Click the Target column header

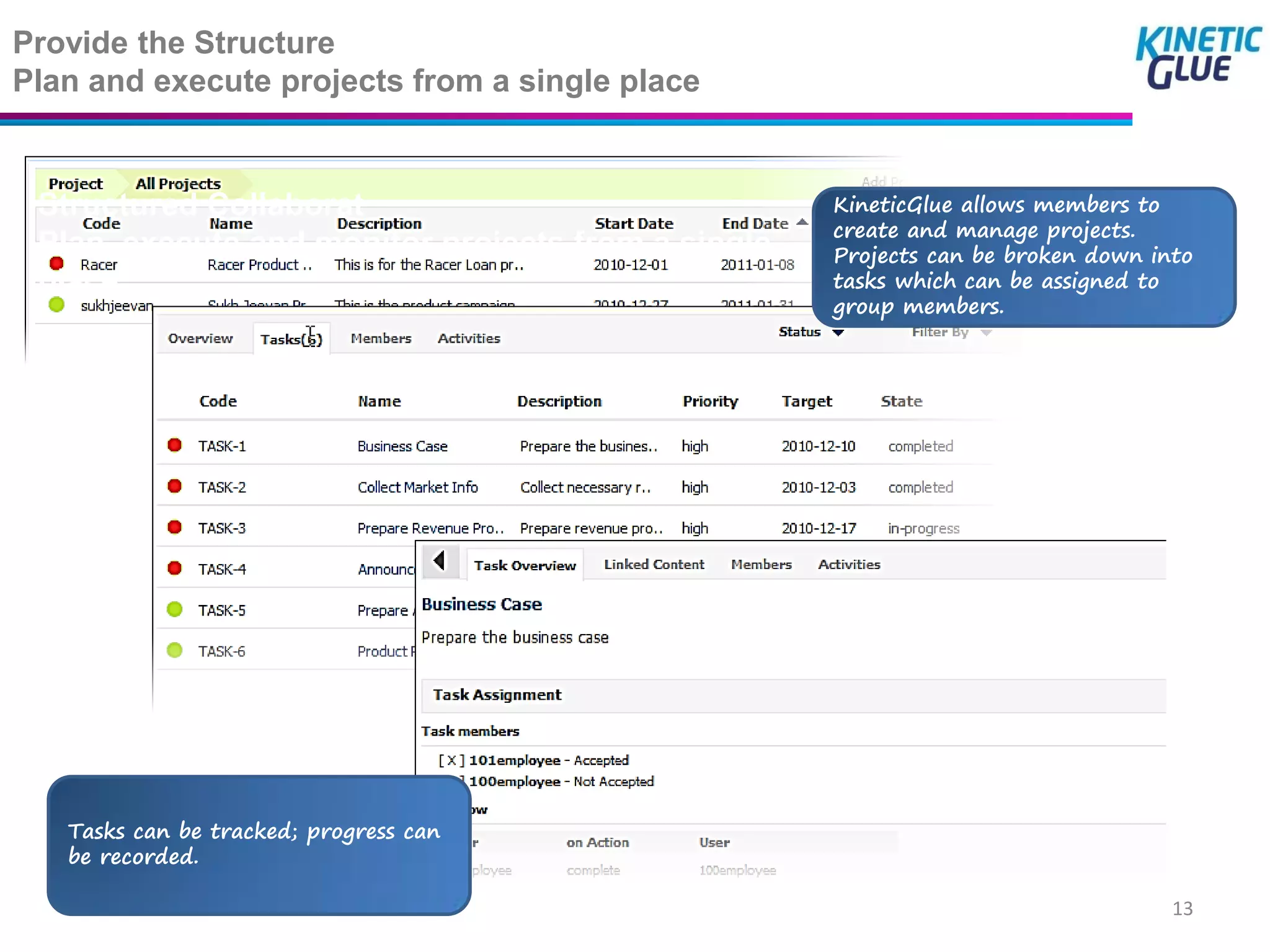coord(807,401)
